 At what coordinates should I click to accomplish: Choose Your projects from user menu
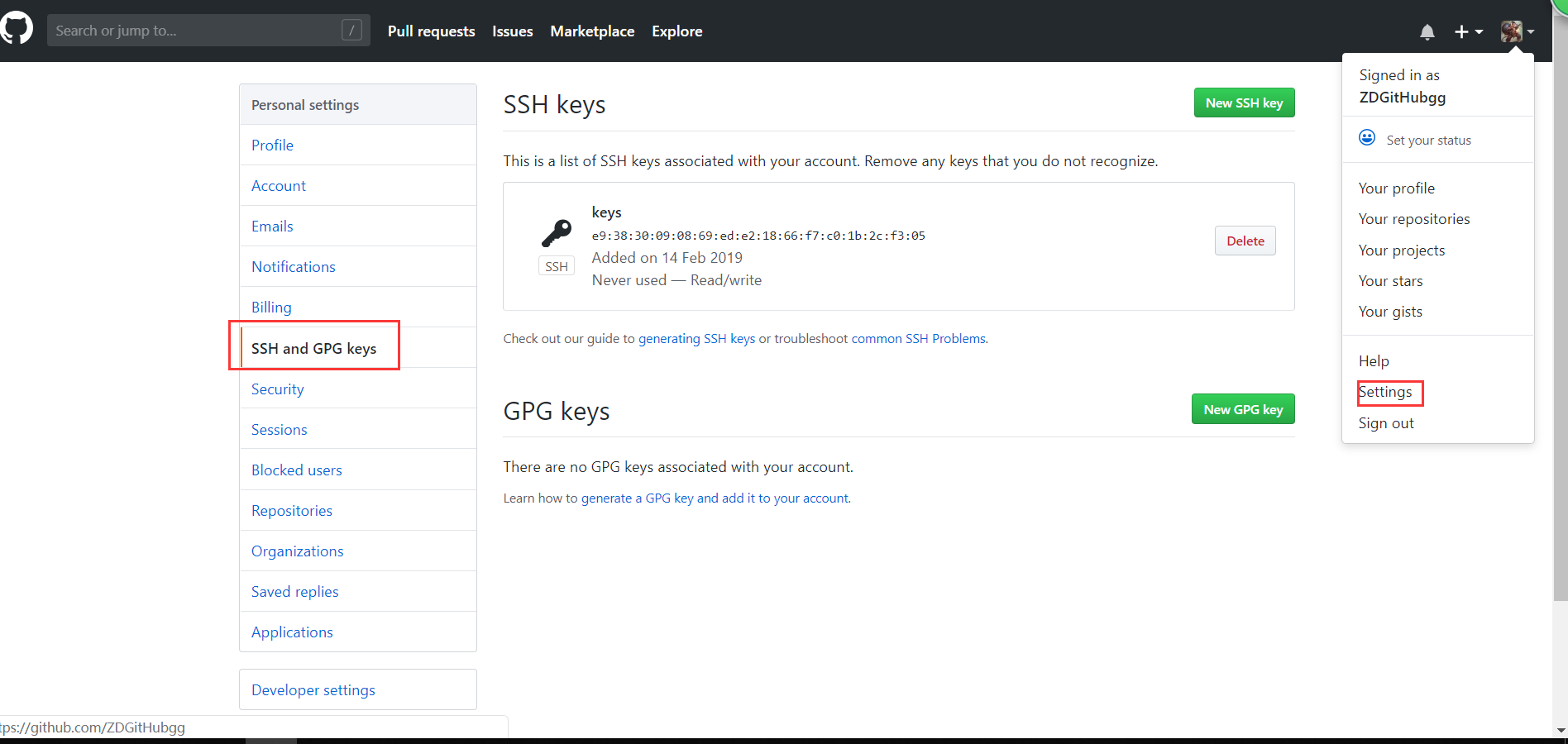coord(1402,250)
